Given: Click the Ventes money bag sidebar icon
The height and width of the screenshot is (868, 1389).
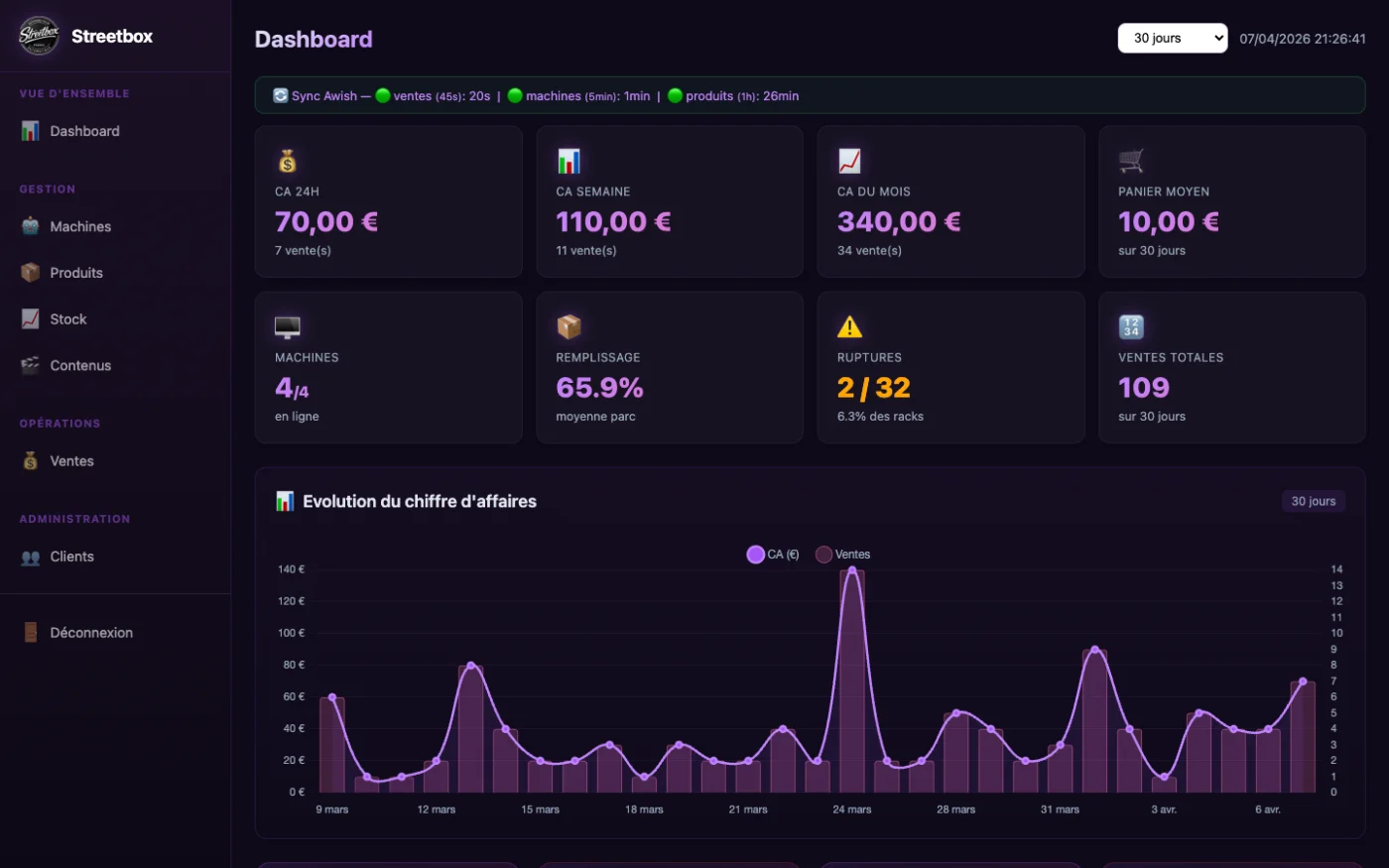Looking at the screenshot, I should click(31, 461).
